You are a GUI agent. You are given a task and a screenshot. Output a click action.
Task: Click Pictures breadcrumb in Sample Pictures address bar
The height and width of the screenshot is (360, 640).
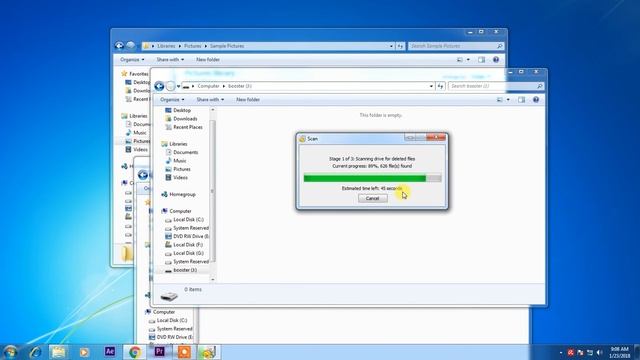click(192, 46)
